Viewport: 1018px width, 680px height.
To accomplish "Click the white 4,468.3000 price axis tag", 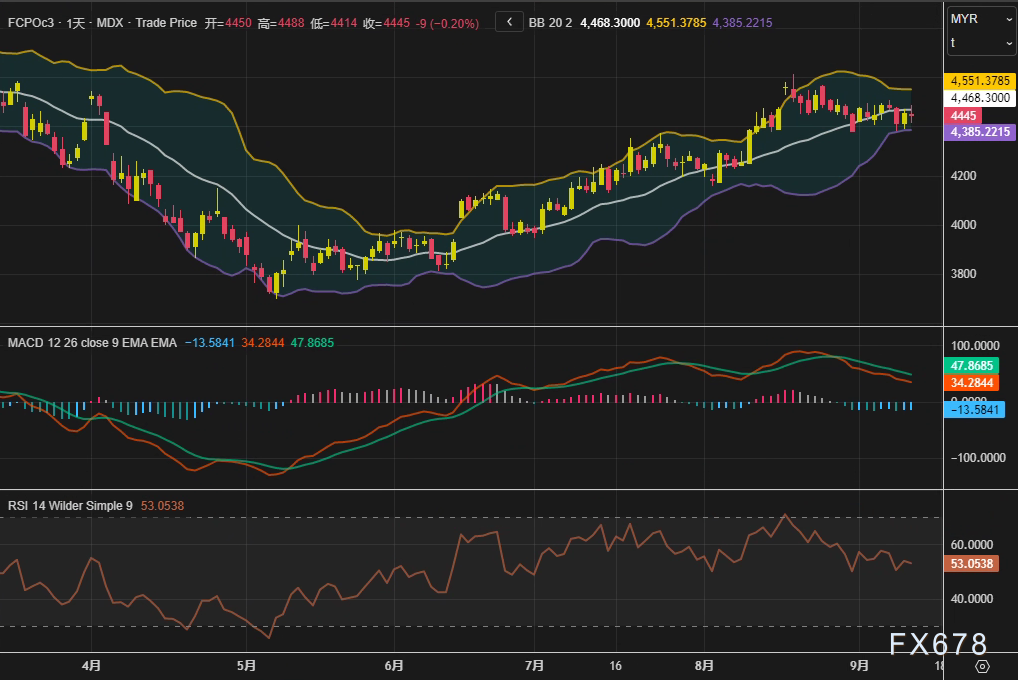I will [979, 98].
